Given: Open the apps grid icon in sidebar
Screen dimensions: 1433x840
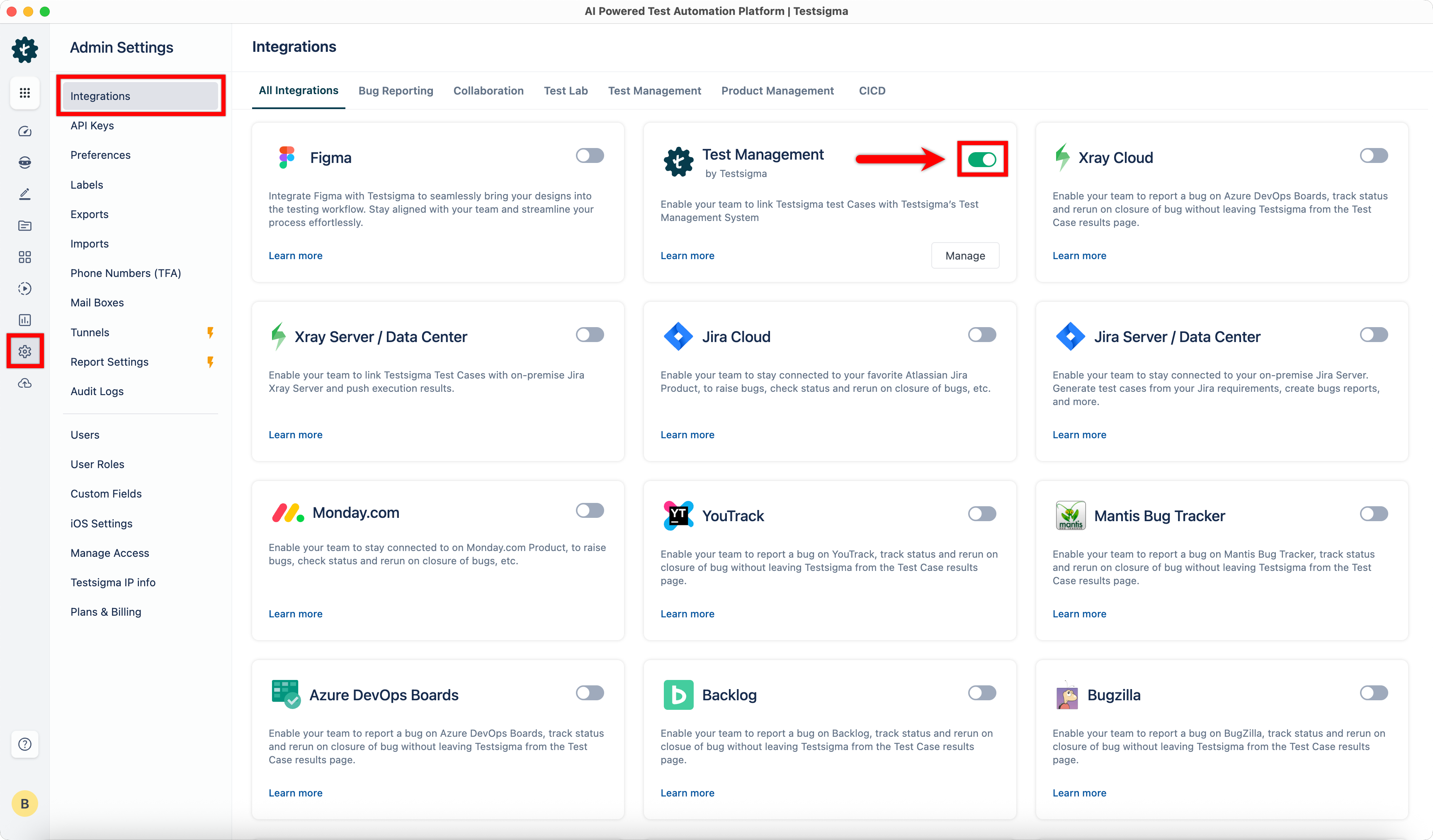Looking at the screenshot, I should (x=24, y=93).
